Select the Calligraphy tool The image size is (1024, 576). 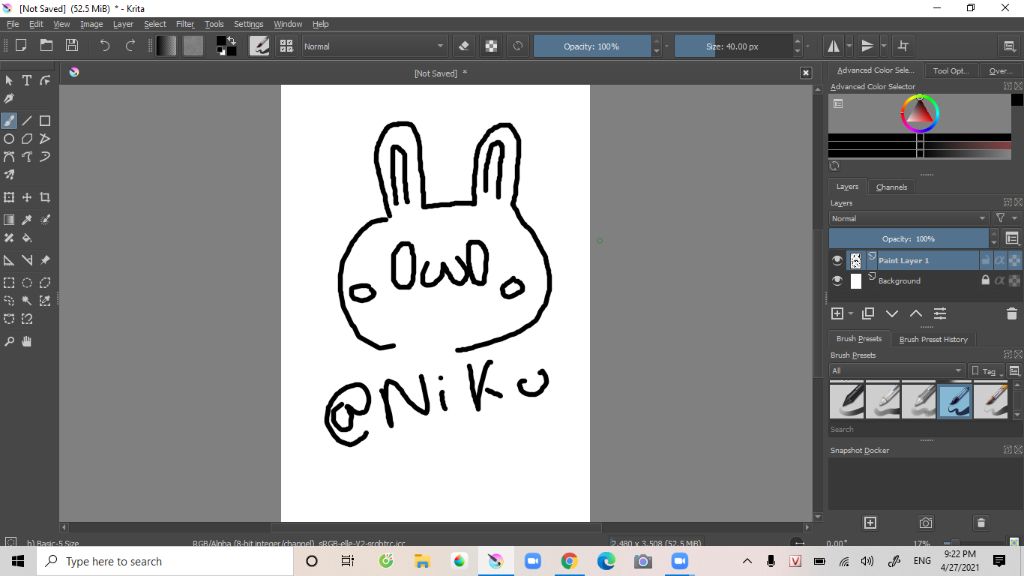click(9, 99)
